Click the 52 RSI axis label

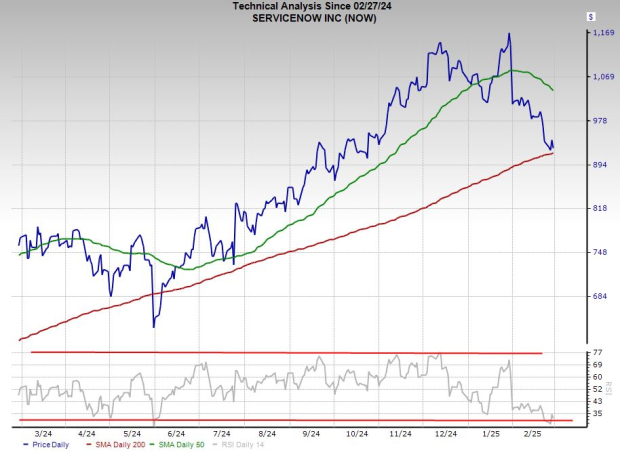[597, 389]
